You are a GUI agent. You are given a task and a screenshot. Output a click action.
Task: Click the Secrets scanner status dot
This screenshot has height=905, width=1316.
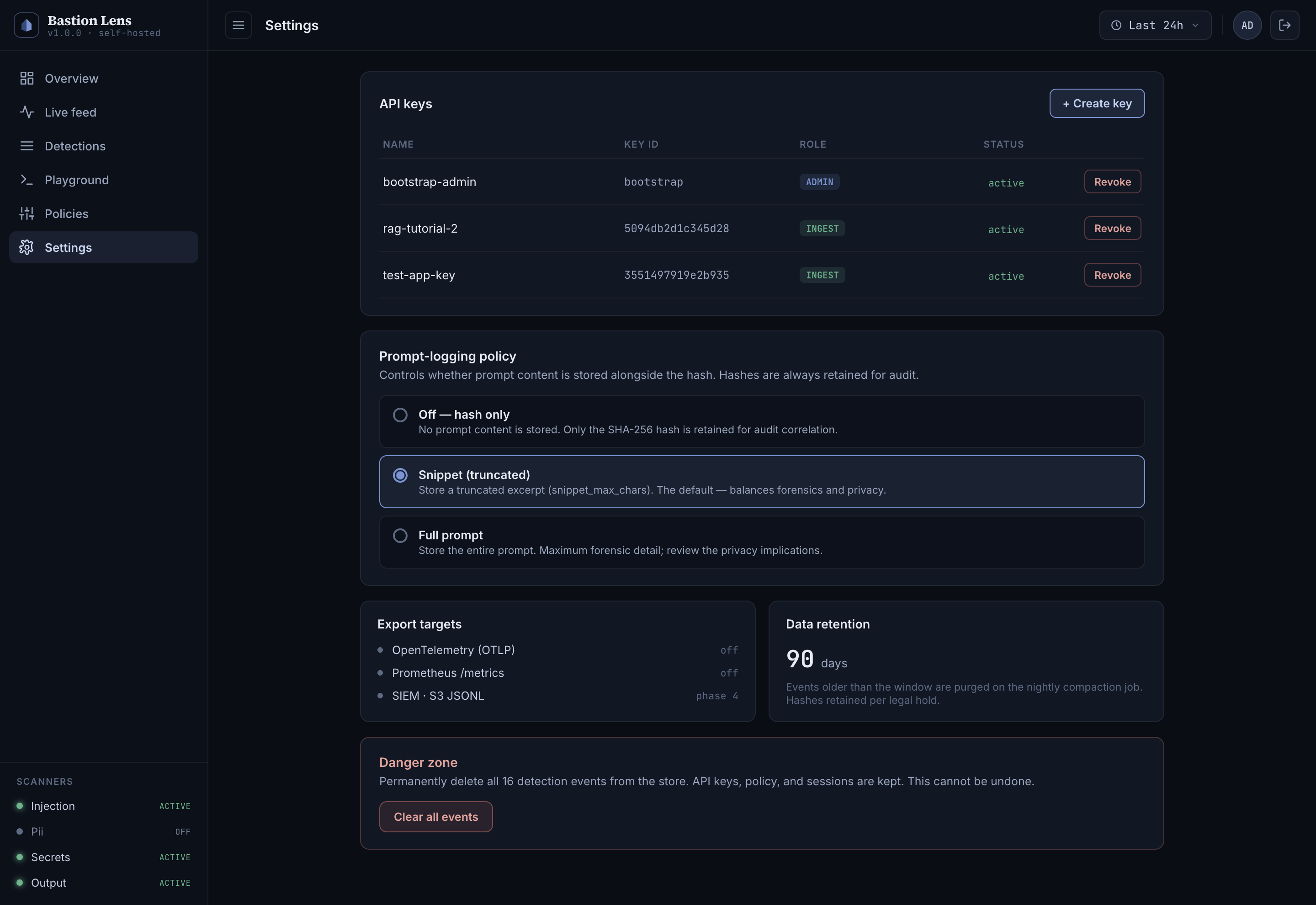click(20, 857)
